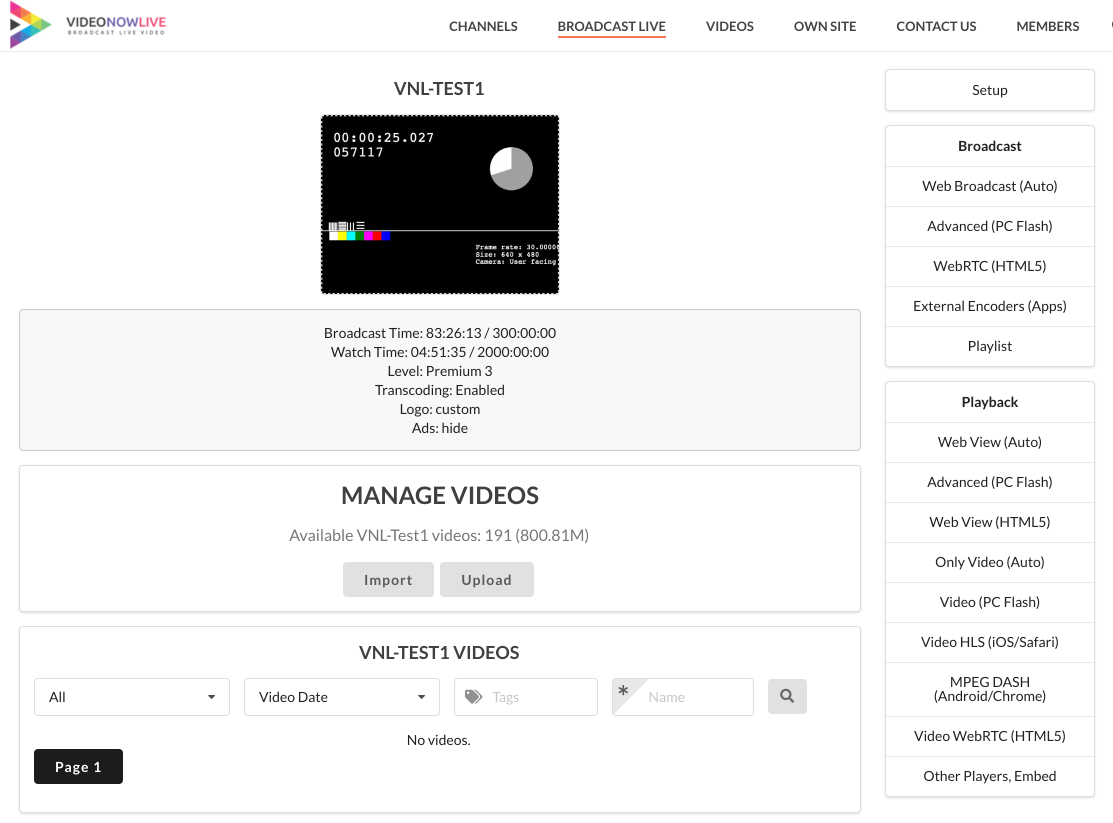Click the Watch Time status text
1113x823 pixels.
click(x=440, y=352)
